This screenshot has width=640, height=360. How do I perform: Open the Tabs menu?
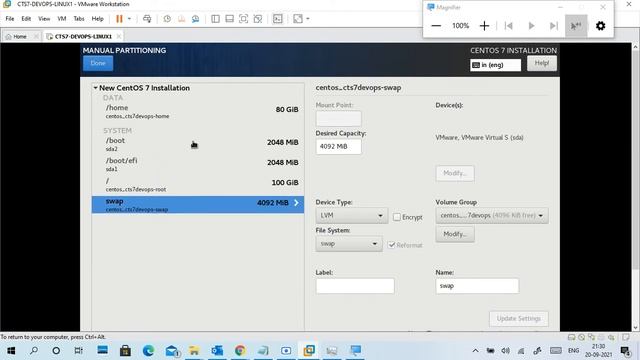tap(79, 19)
